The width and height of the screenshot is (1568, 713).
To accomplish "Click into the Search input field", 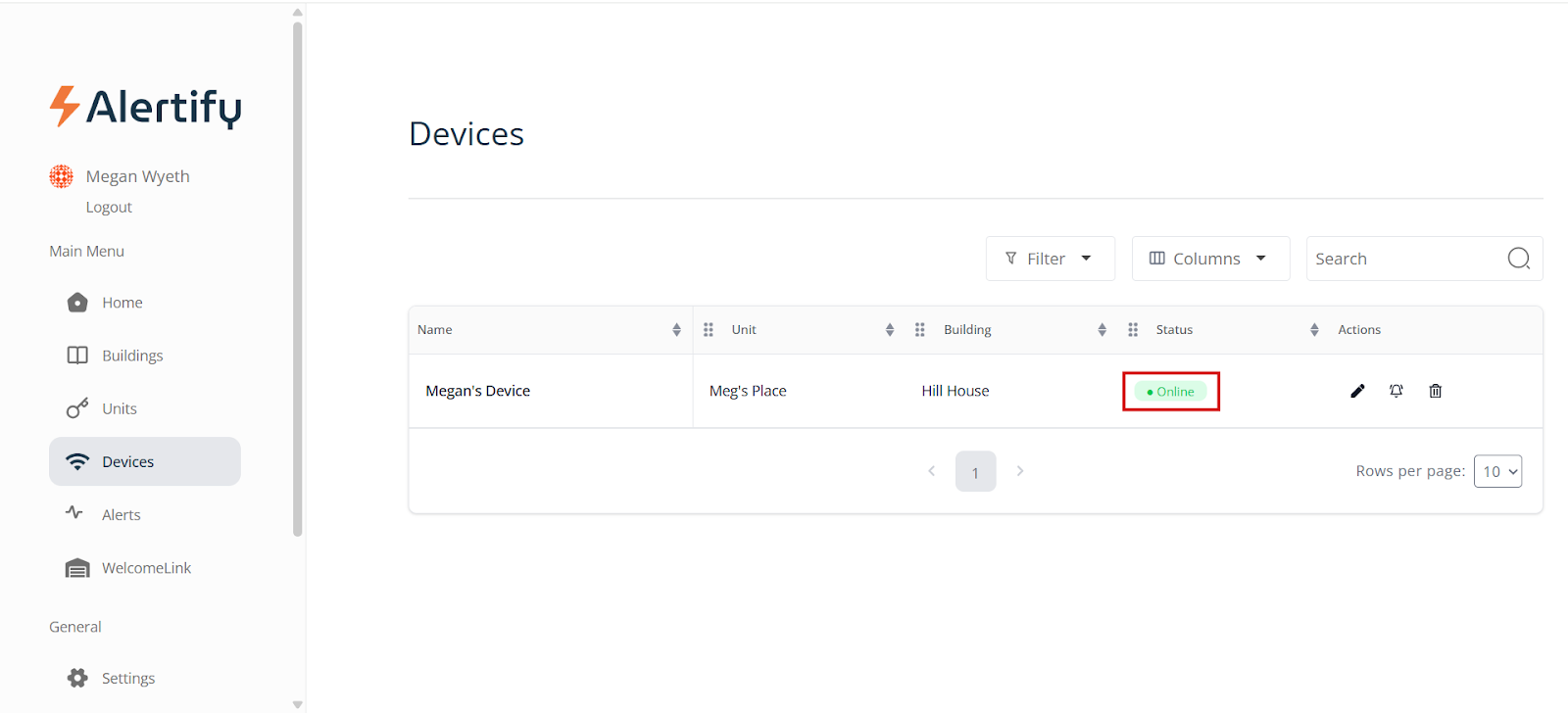I will pos(1401,259).
